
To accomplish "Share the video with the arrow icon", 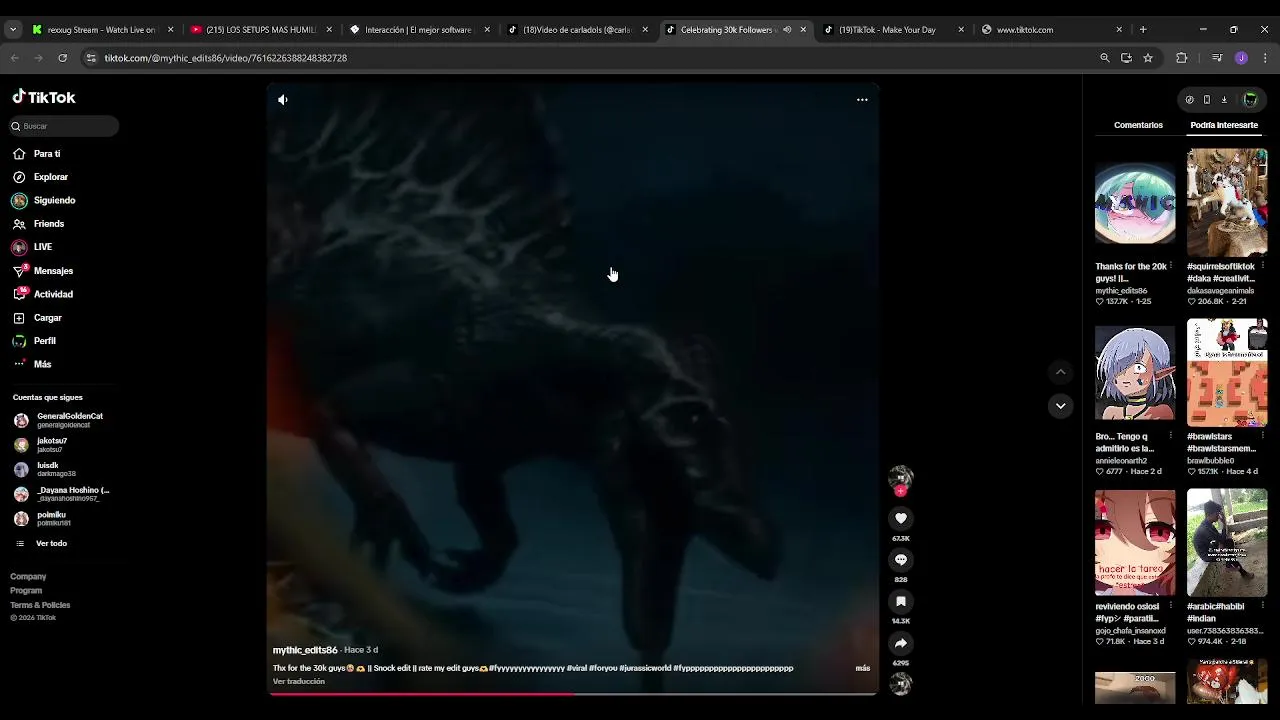I will [x=901, y=643].
